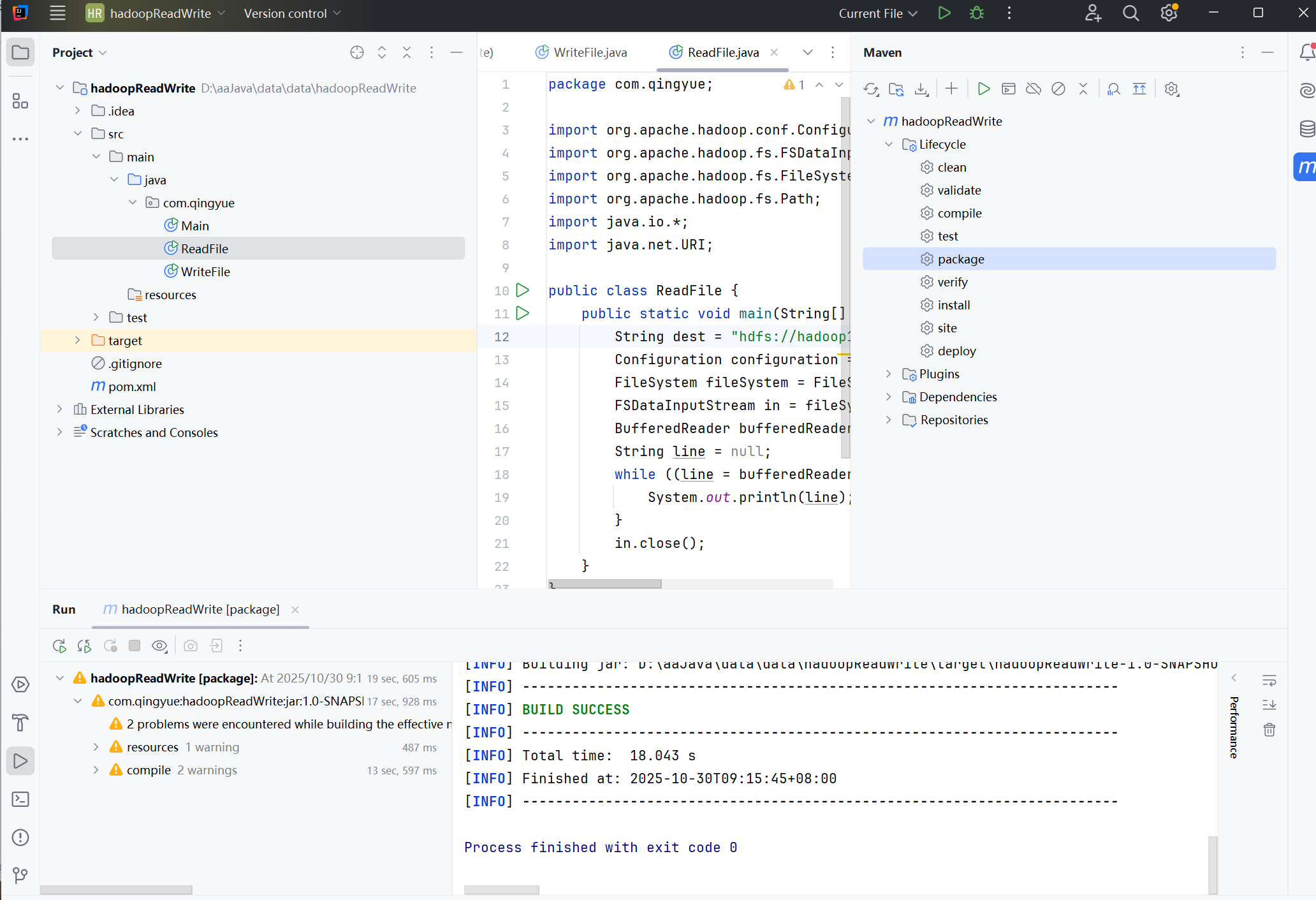Screen dimensions: 1316x900
Task: Switch to the WriteFile.java tab
Action: point(589,52)
